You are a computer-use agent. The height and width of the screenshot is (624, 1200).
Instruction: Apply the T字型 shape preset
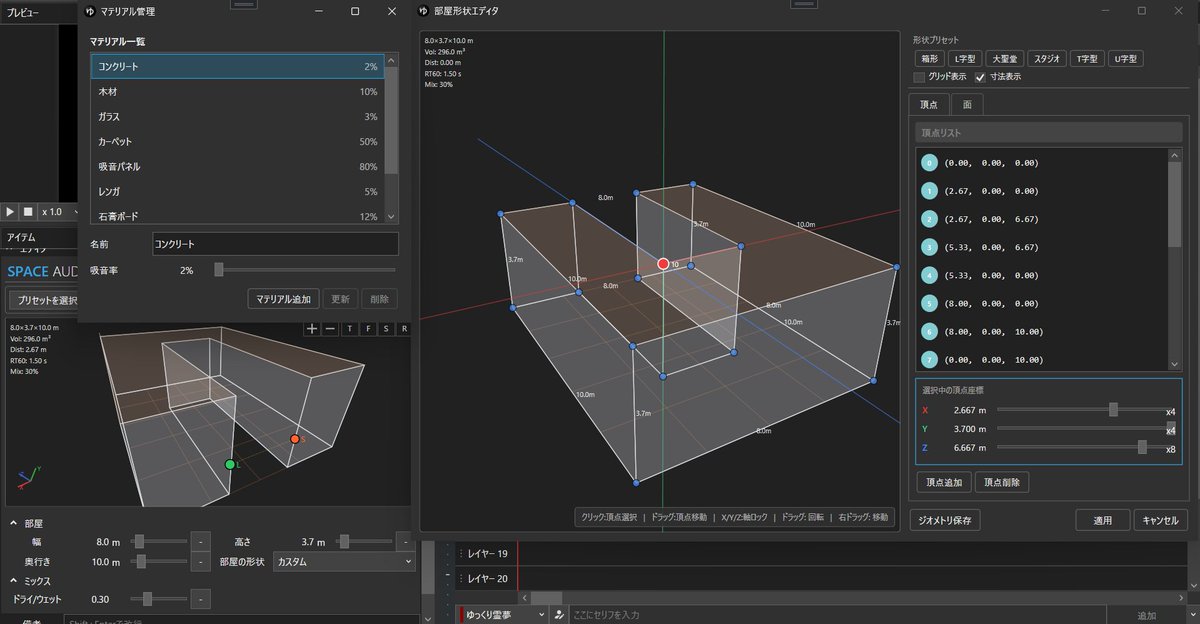1086,59
